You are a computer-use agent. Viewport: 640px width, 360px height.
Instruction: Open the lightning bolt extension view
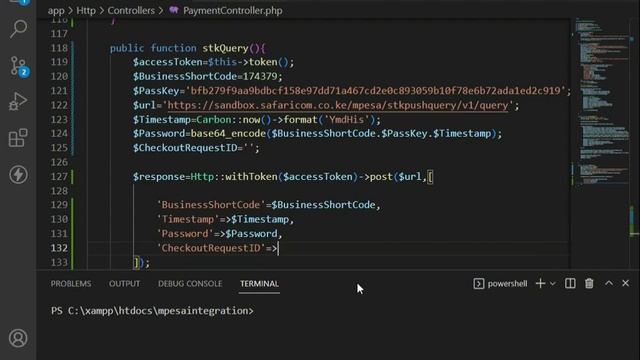tap(18, 175)
